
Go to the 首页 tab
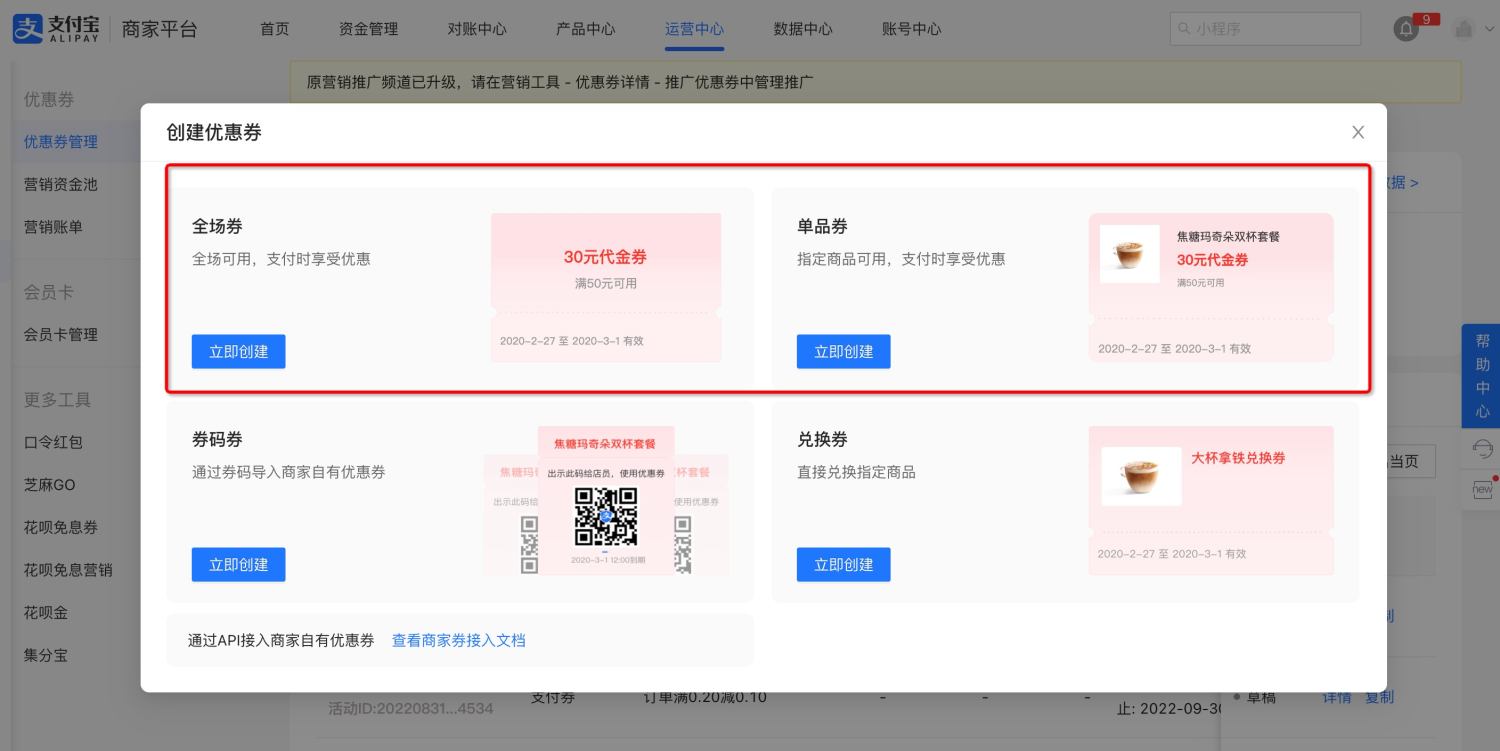coord(275,29)
